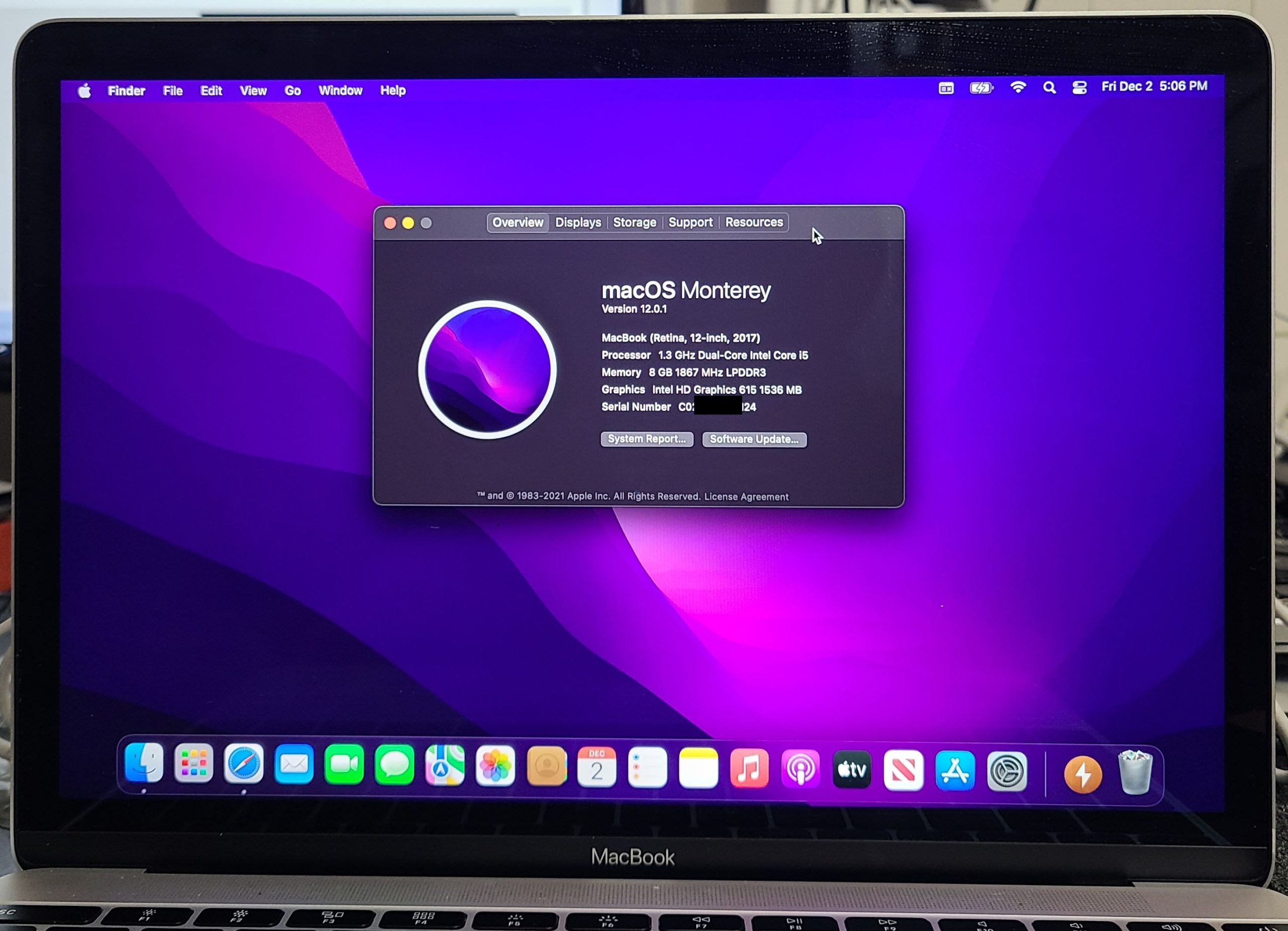This screenshot has height=931, width=1288.
Task: Open the Music app in the Dock
Action: (x=749, y=769)
